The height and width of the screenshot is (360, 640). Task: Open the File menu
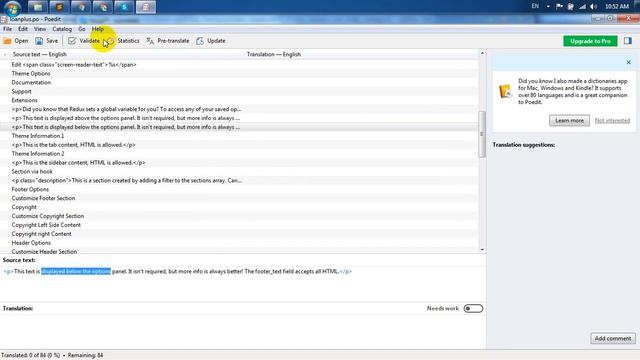pos(7,29)
